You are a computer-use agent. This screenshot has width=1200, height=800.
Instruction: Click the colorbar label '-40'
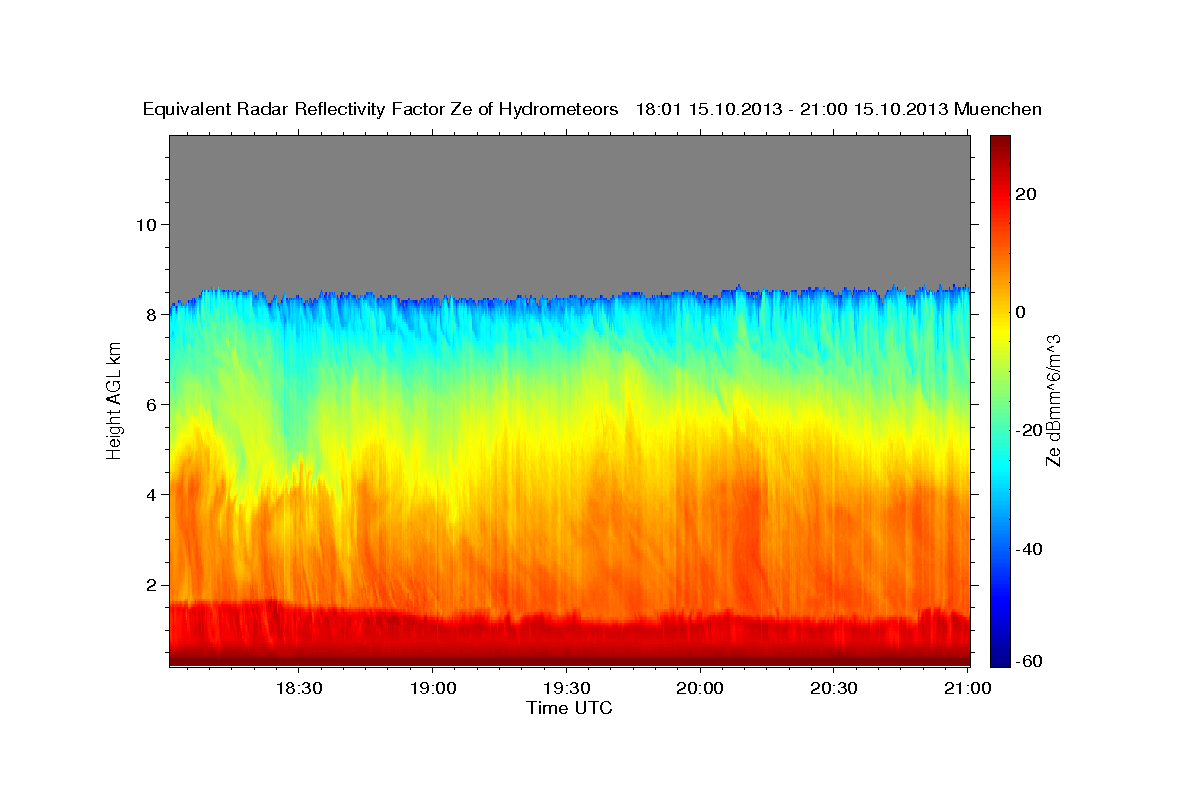tap(1030, 549)
